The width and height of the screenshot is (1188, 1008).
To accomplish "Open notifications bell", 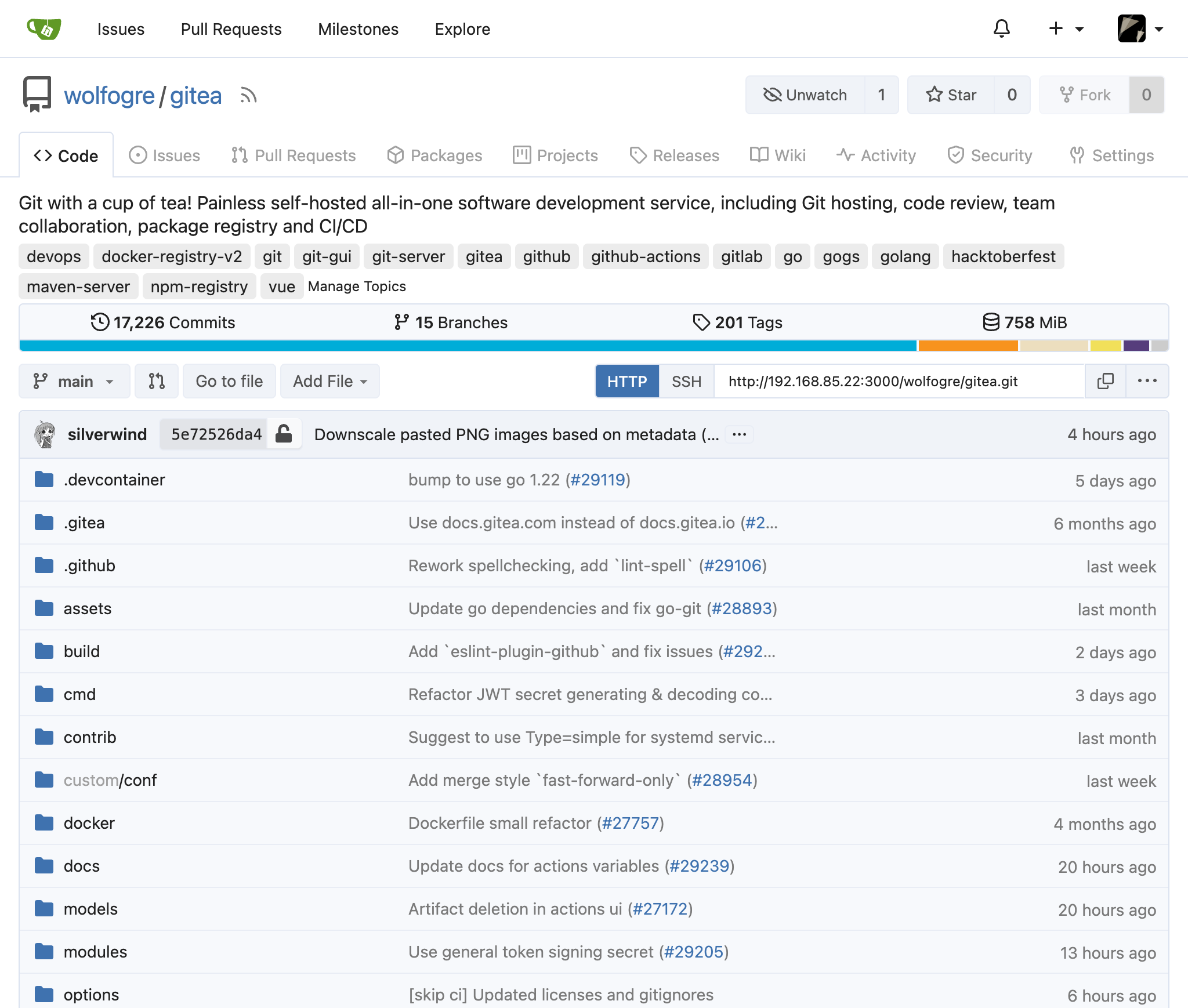I will [1002, 28].
